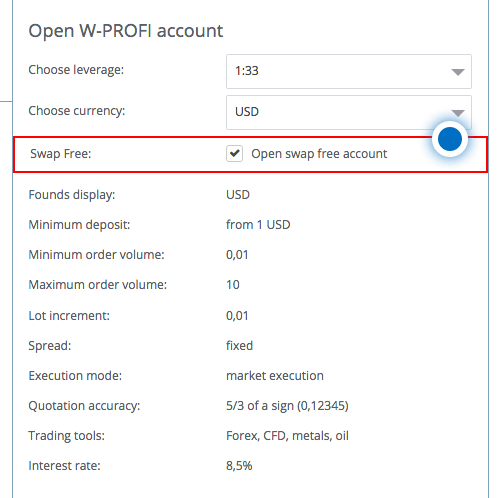Screen dimensions: 500x498
Task: Click the Open swap free account label
Action: (x=319, y=154)
